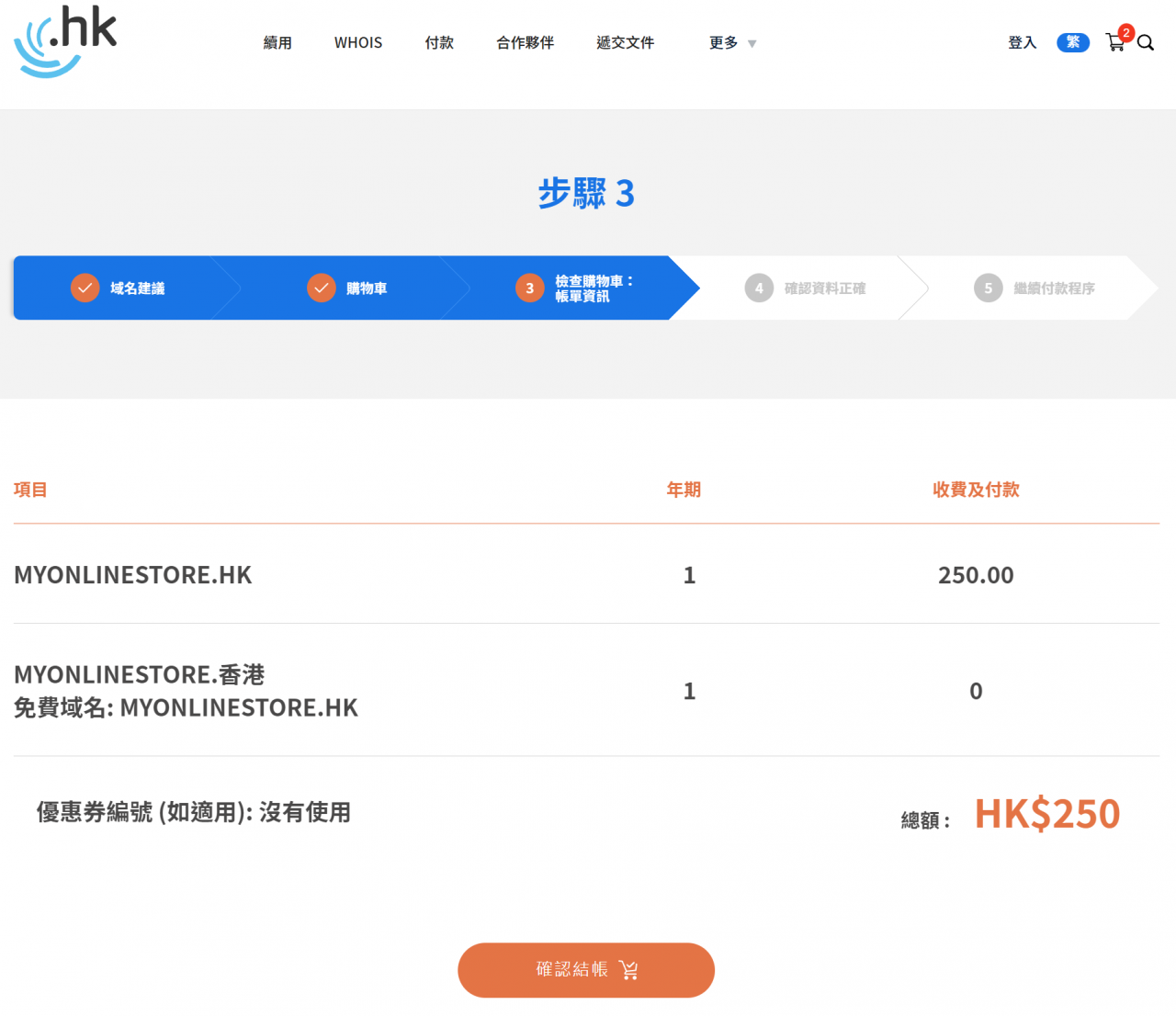
Task: Click the MYONLINESTORE.HK item row
Action: click(133, 574)
